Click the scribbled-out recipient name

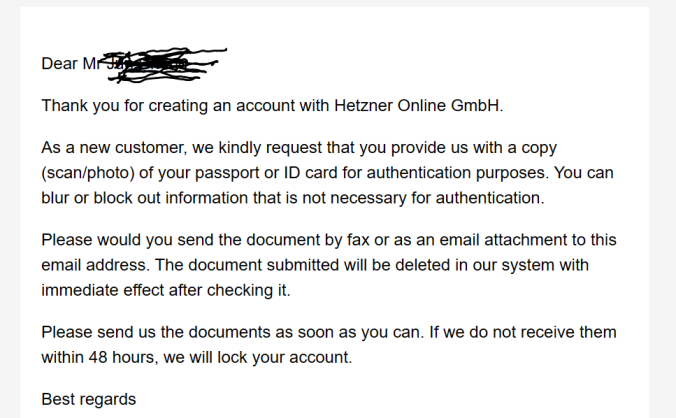pos(160,62)
